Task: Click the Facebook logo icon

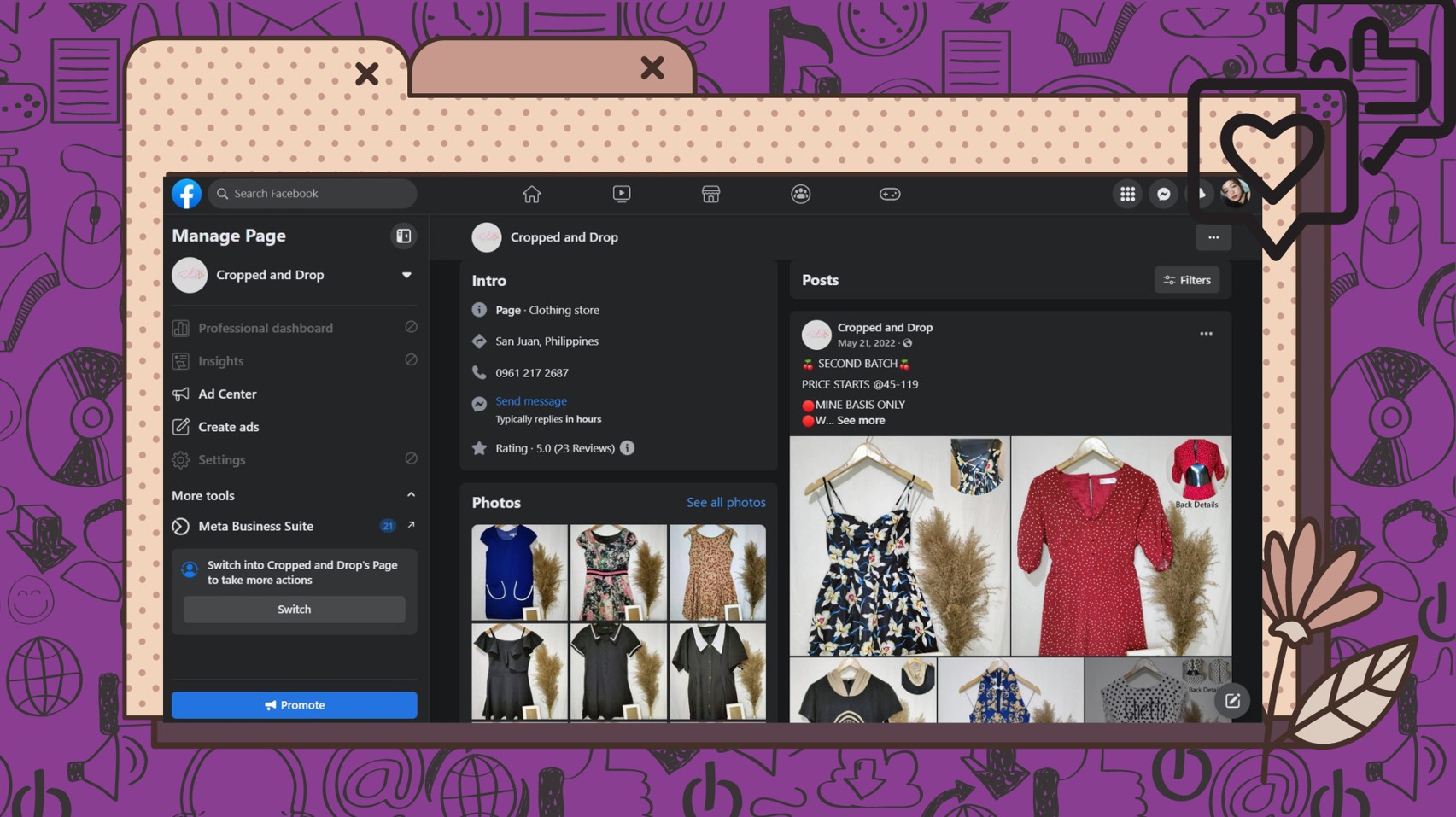Action: 186,194
